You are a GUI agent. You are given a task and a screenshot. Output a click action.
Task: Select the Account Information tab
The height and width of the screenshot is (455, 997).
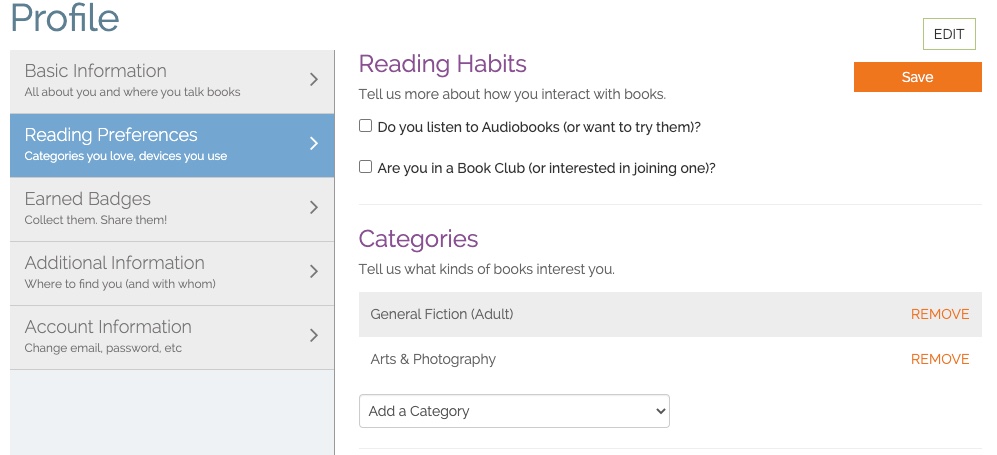(108, 327)
